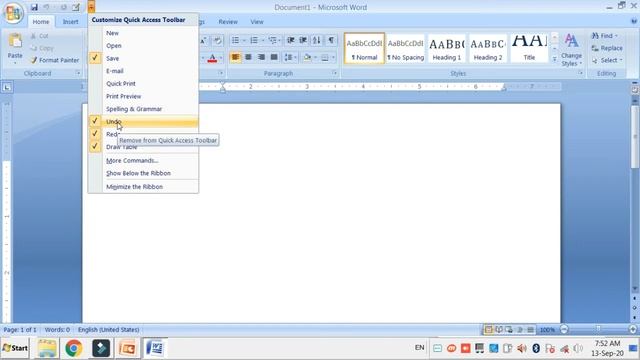This screenshot has height=360, width=640.
Task: Click the Numbering list icon
Action: pyautogui.click(x=254, y=40)
